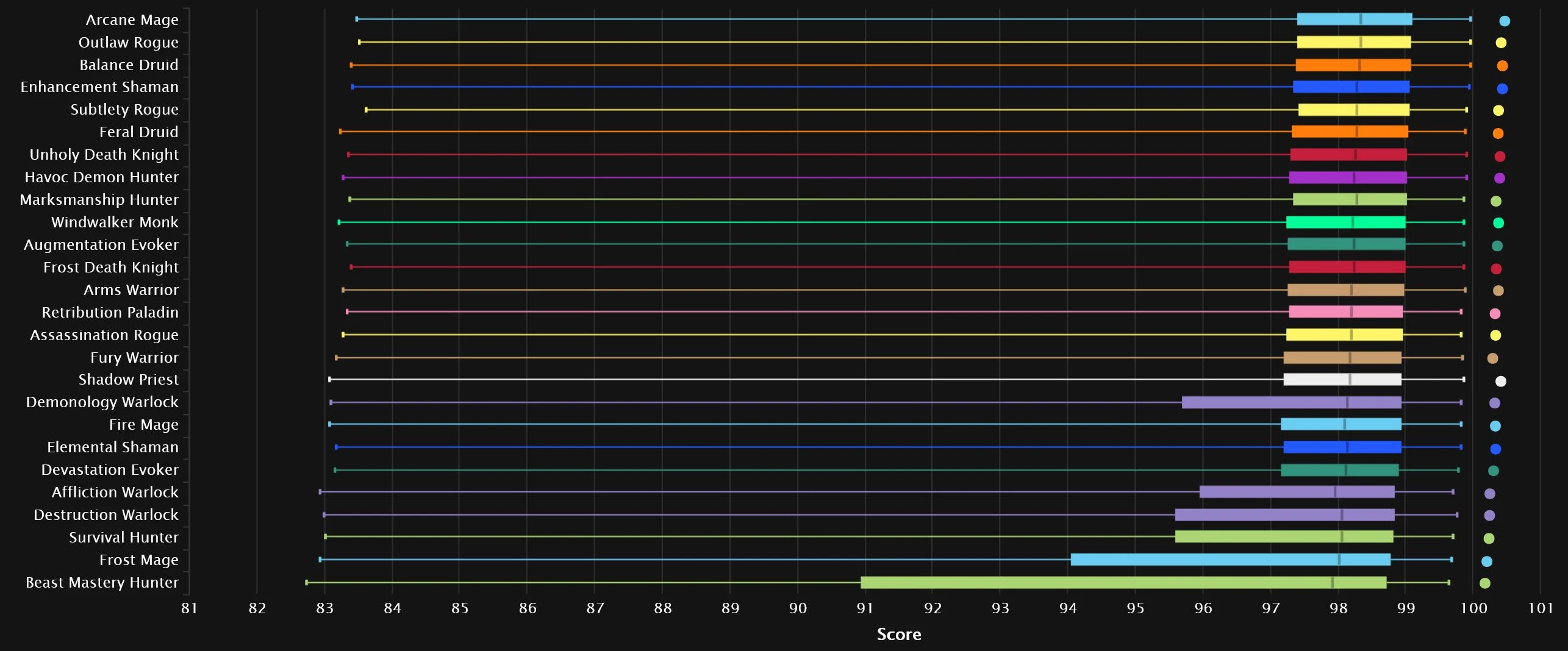Click the Outlaw Rogue outlier dot

click(1501, 43)
